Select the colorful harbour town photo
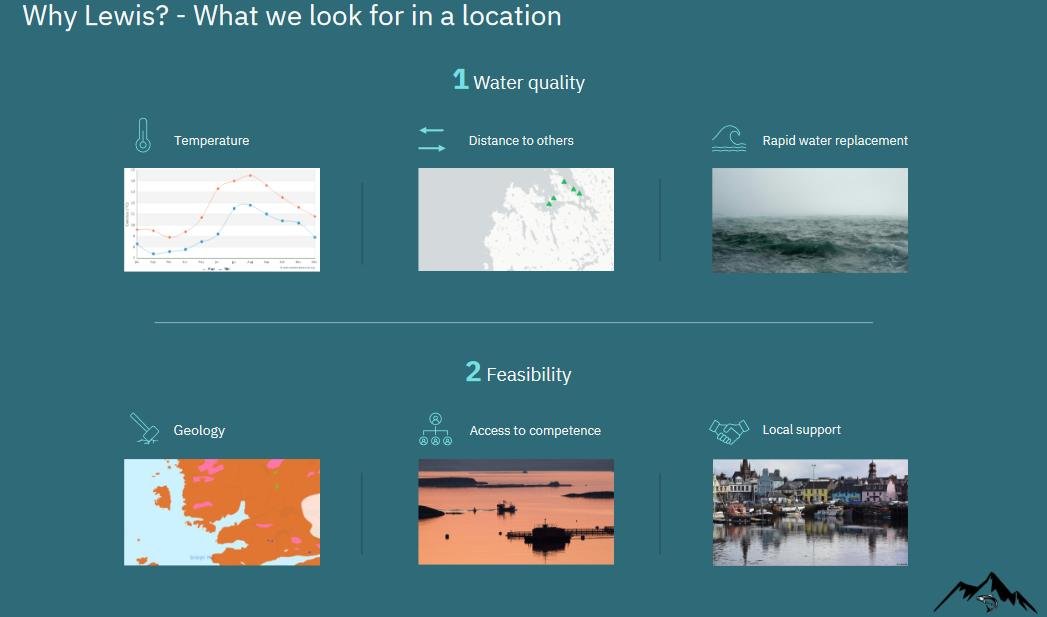Screen dimensions: 1047x617 [810, 512]
